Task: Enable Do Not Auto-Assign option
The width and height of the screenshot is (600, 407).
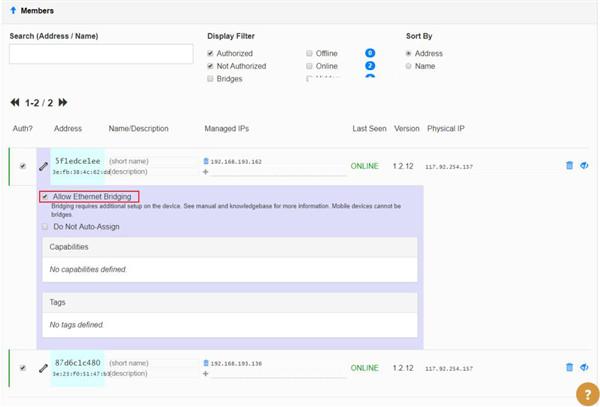Action: pos(45,227)
